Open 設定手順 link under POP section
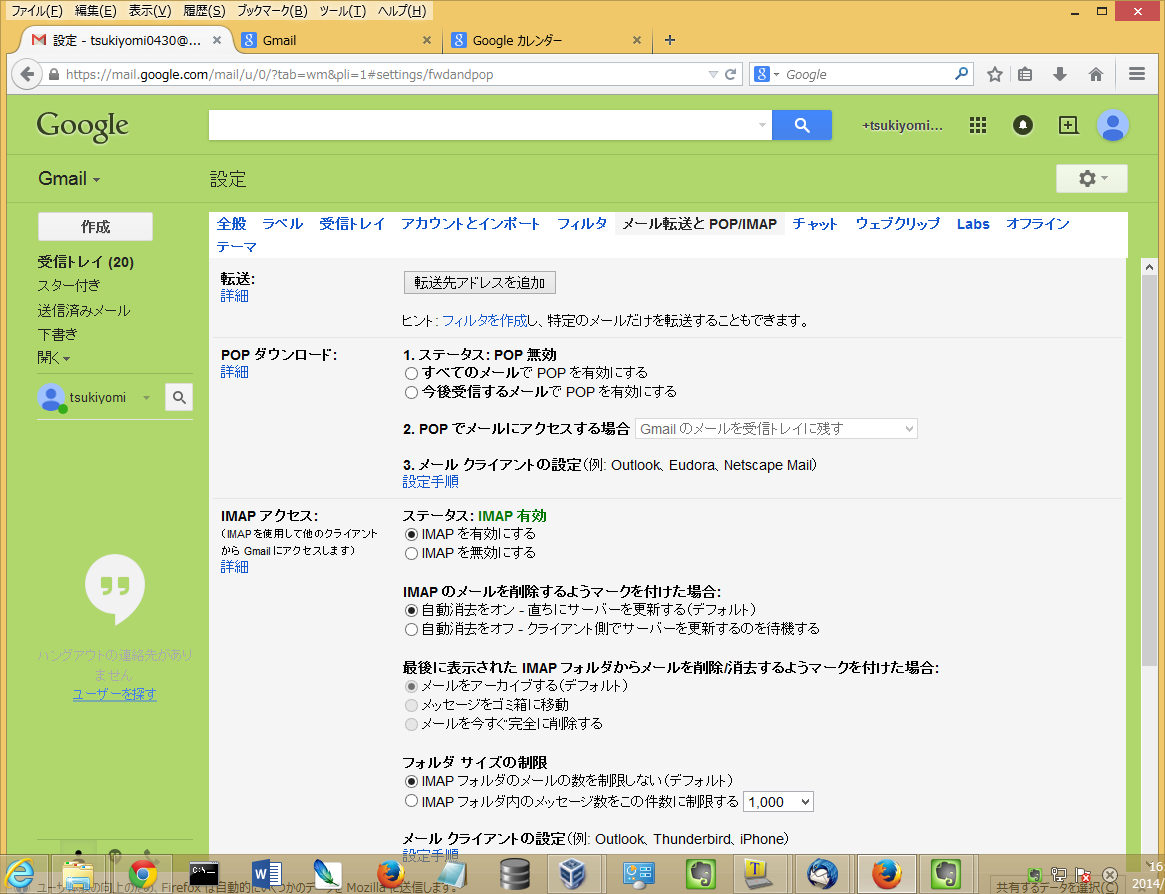The width and height of the screenshot is (1165, 894). coord(430,482)
